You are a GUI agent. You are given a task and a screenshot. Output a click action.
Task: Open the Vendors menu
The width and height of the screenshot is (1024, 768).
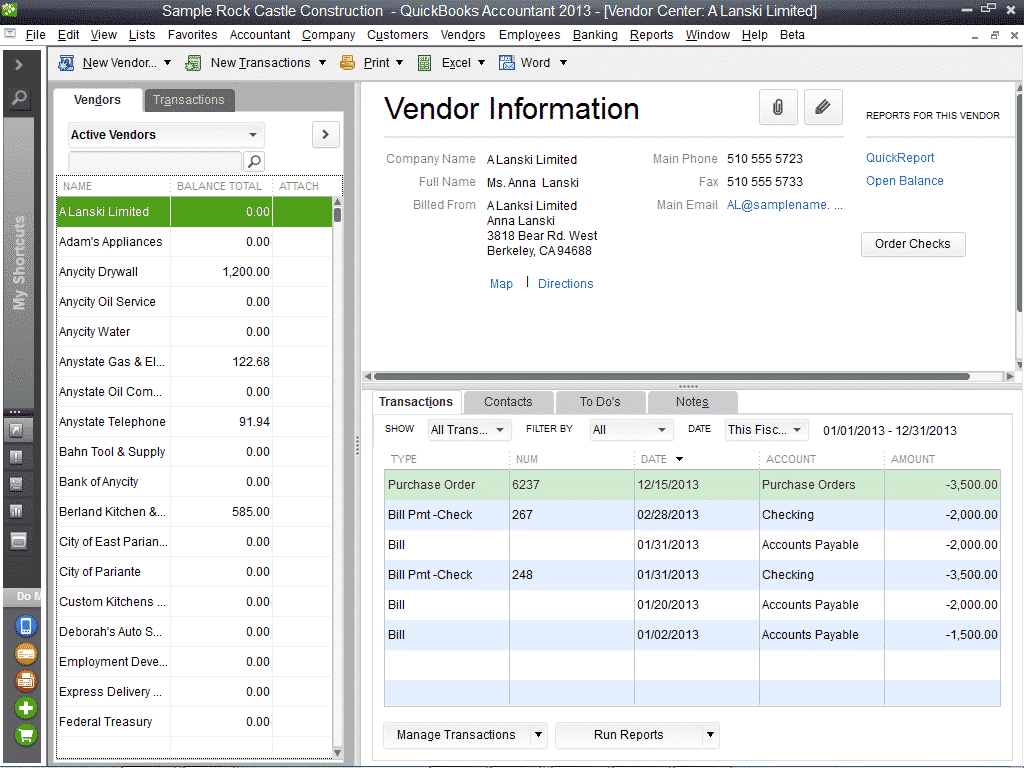click(462, 35)
